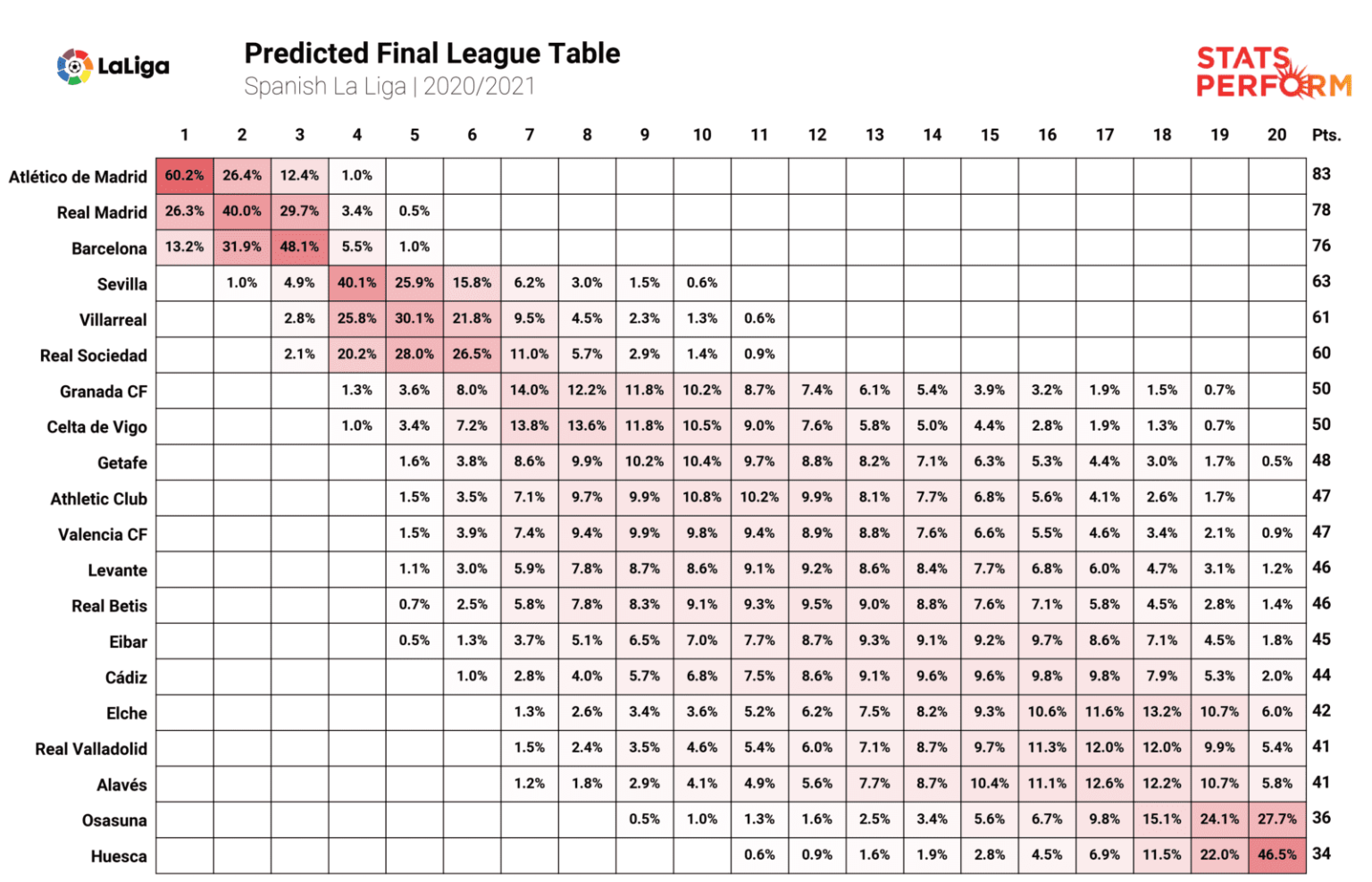Select Huesca's 46.5% relegation cell
Viewport: 1372px width, 882px height.
tap(1276, 855)
